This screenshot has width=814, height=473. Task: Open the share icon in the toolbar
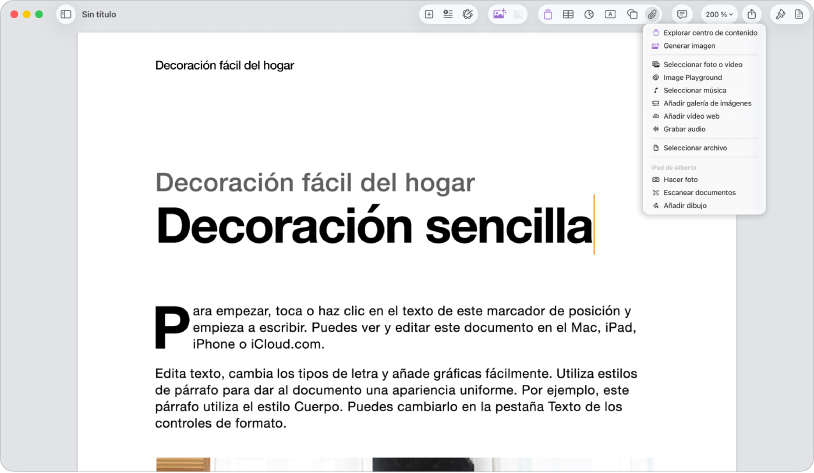coord(752,14)
